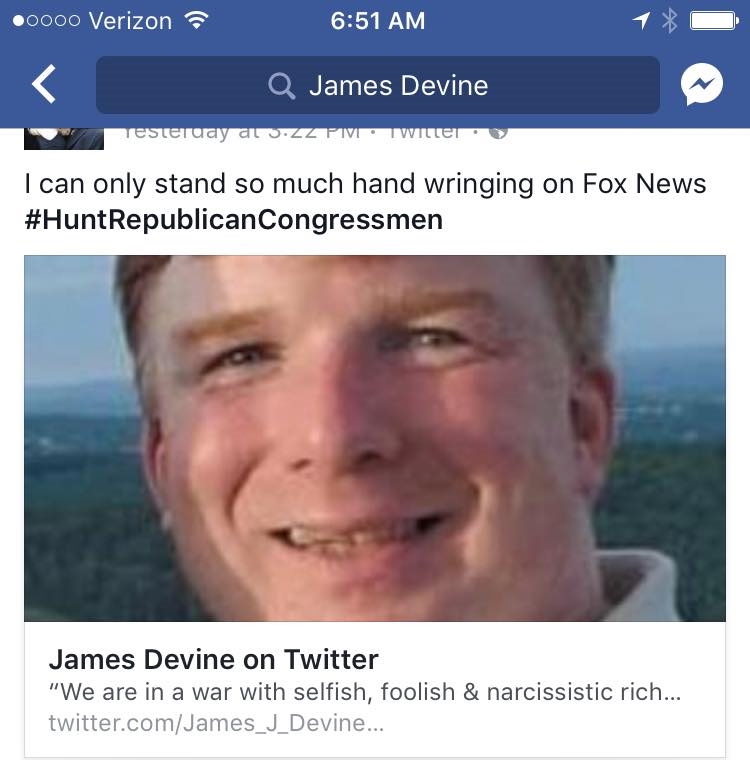Select the James Devine search field

point(378,85)
